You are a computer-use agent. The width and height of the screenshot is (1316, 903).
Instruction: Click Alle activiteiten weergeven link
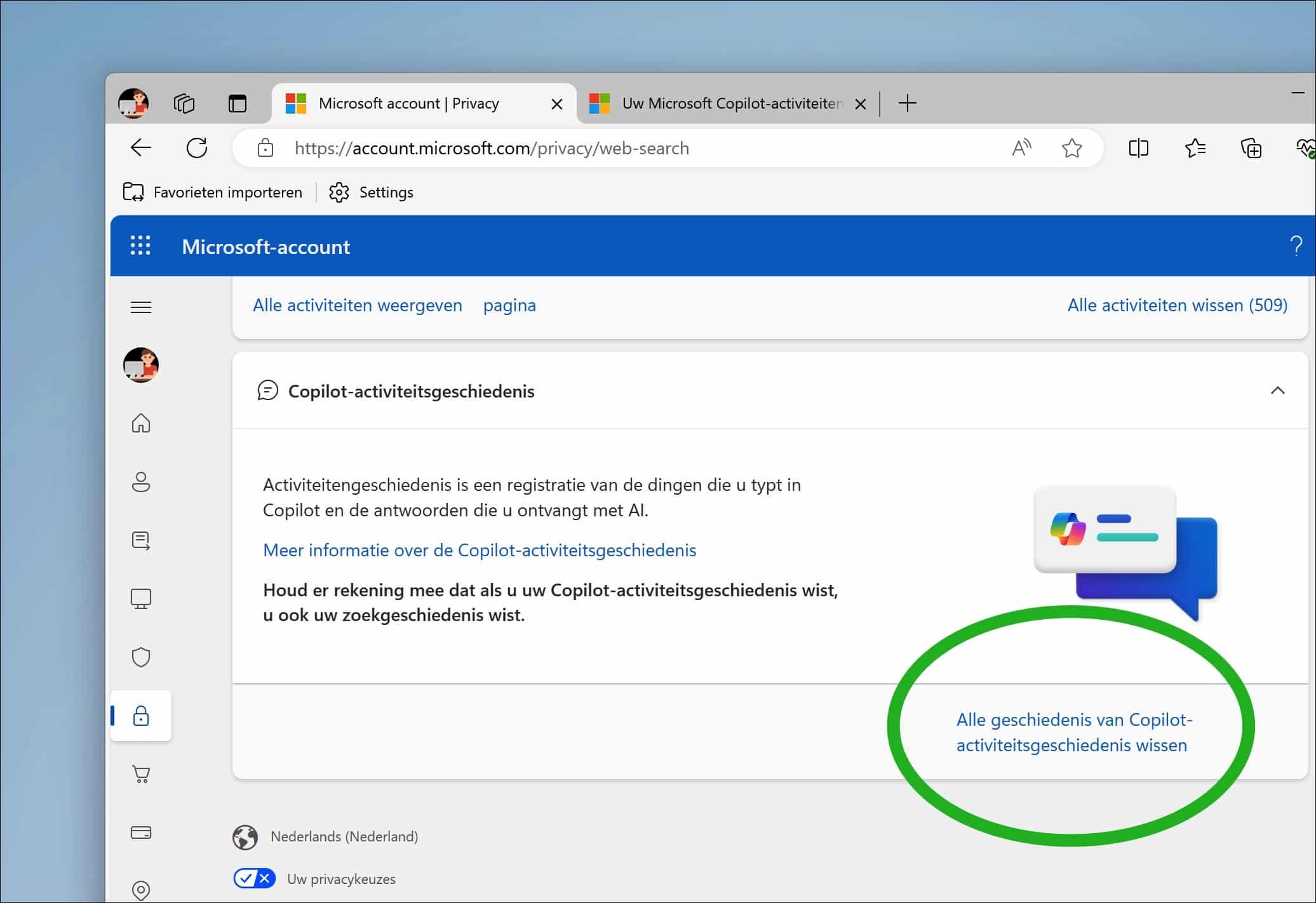click(358, 305)
